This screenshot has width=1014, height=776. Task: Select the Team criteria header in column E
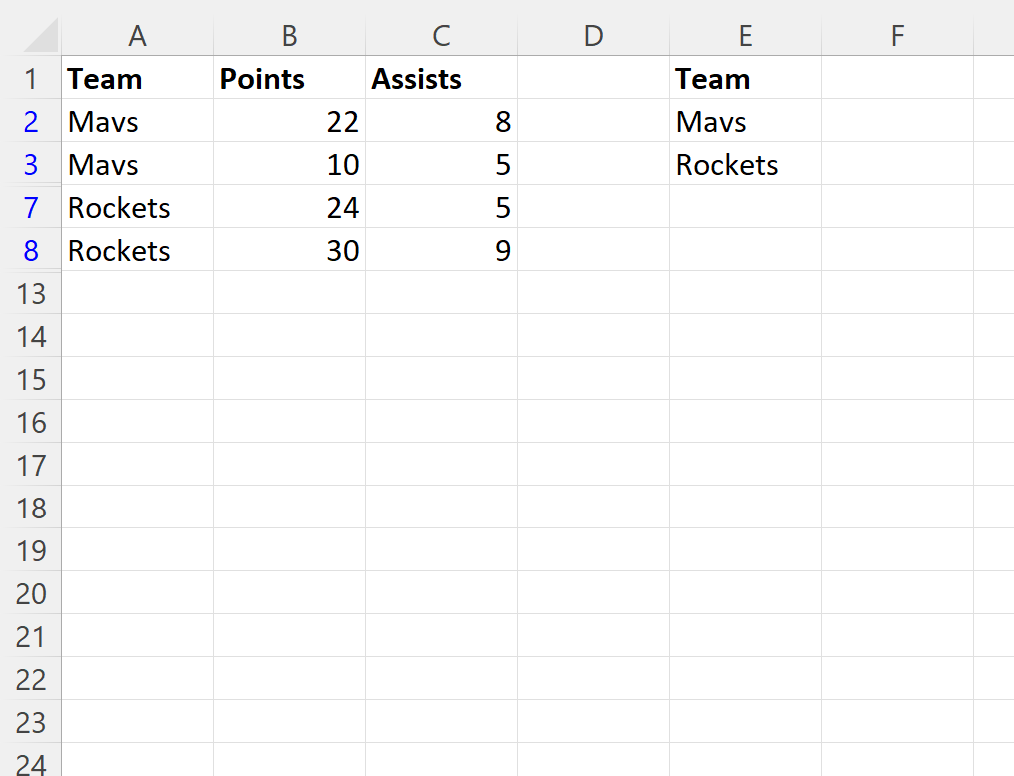point(745,79)
